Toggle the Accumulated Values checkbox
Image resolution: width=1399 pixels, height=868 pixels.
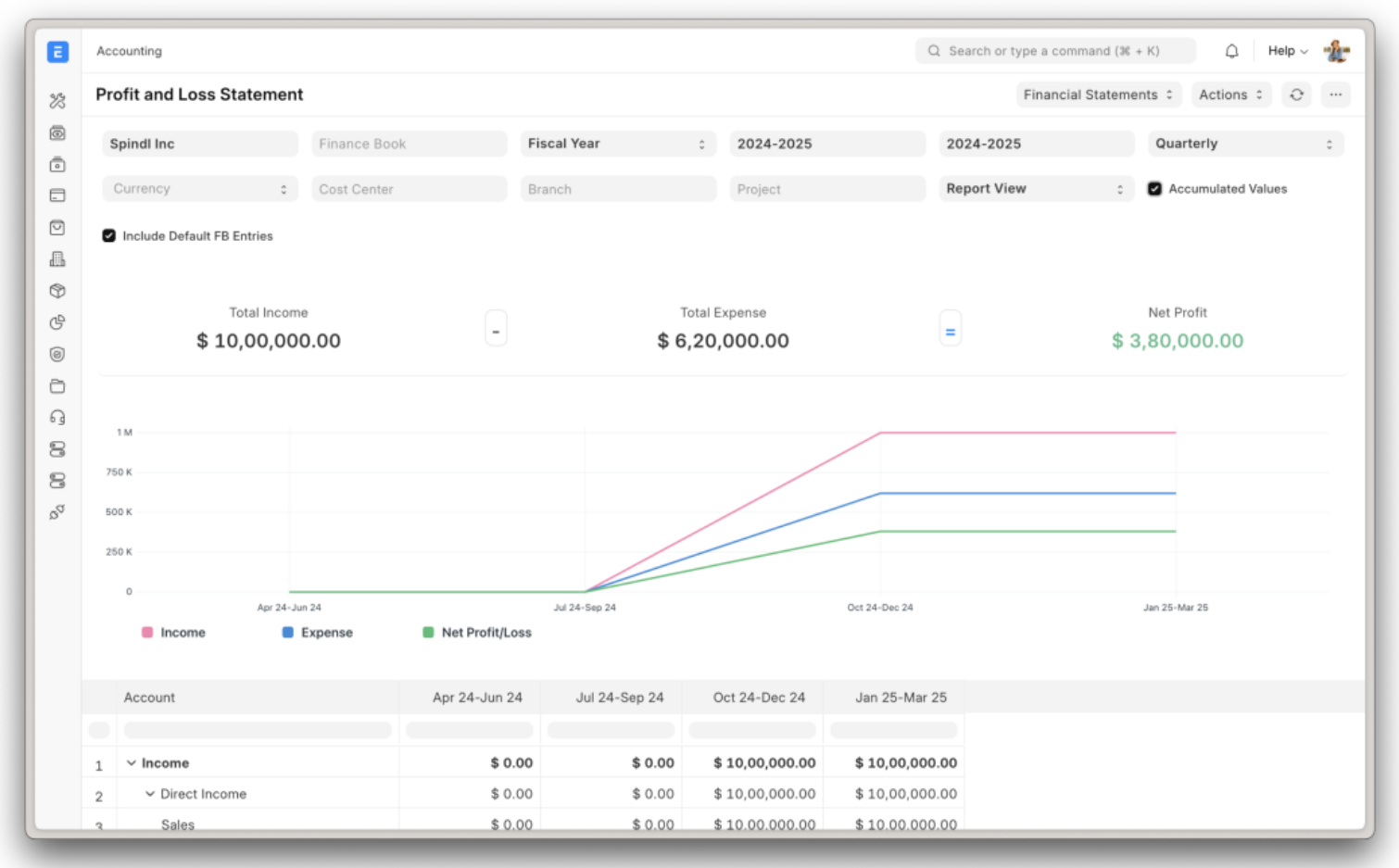click(x=1154, y=189)
